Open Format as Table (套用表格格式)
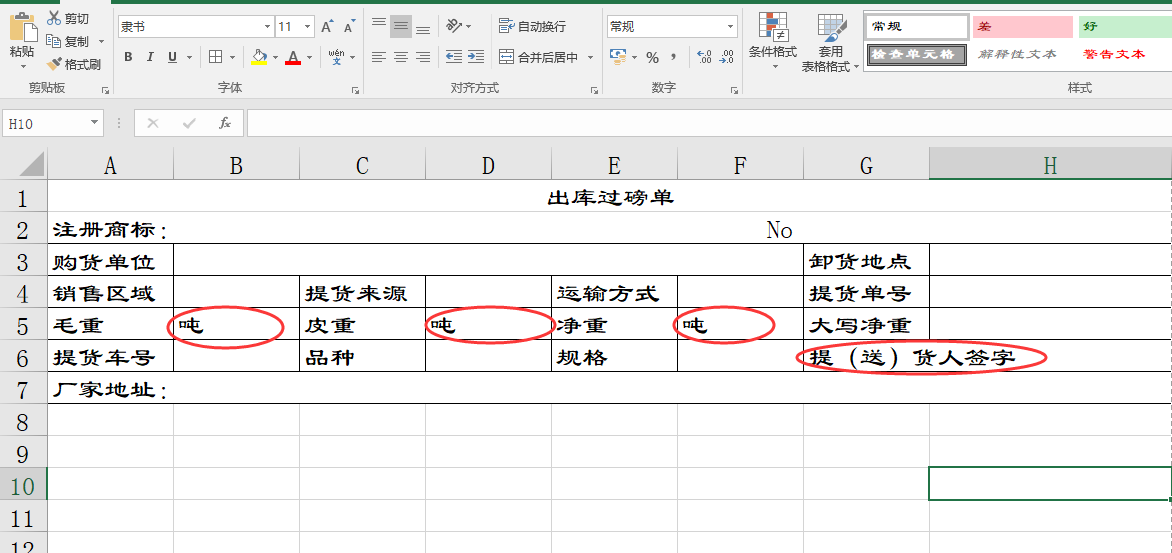The image size is (1172, 553). pyautogui.click(x=831, y=43)
